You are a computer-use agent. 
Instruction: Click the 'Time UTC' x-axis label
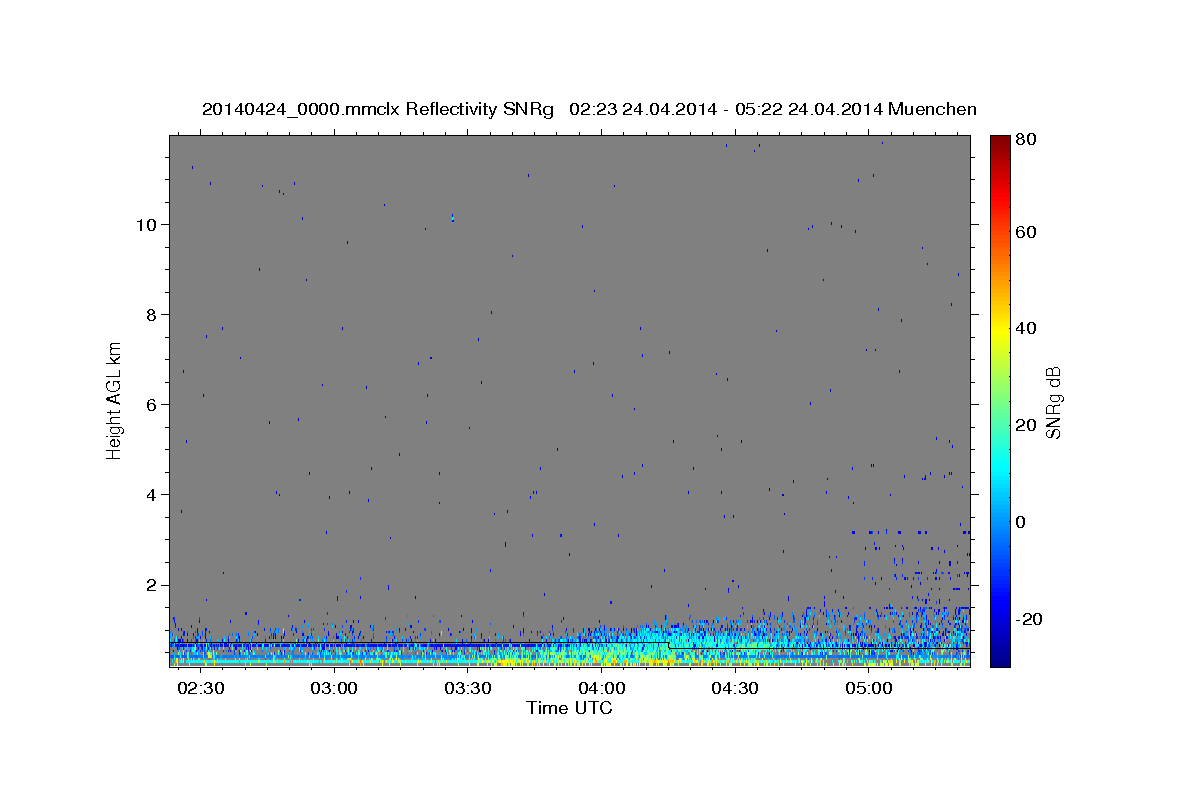[x=569, y=708]
